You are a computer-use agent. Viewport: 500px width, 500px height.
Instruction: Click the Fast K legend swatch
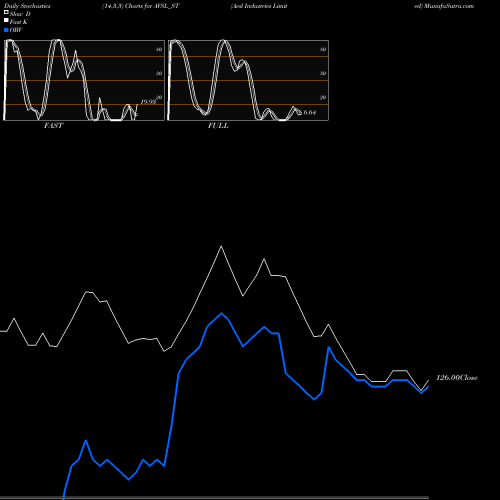coord(6,21)
